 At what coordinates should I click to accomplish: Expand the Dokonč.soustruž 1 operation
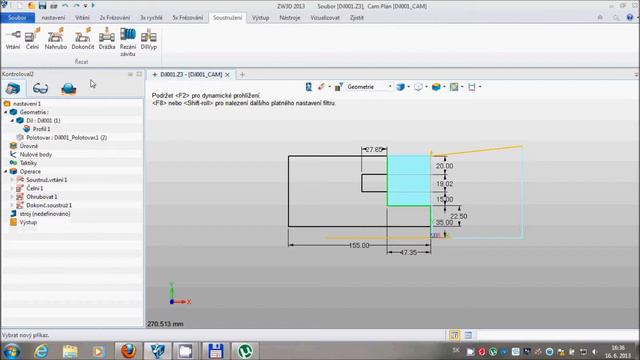point(12,205)
